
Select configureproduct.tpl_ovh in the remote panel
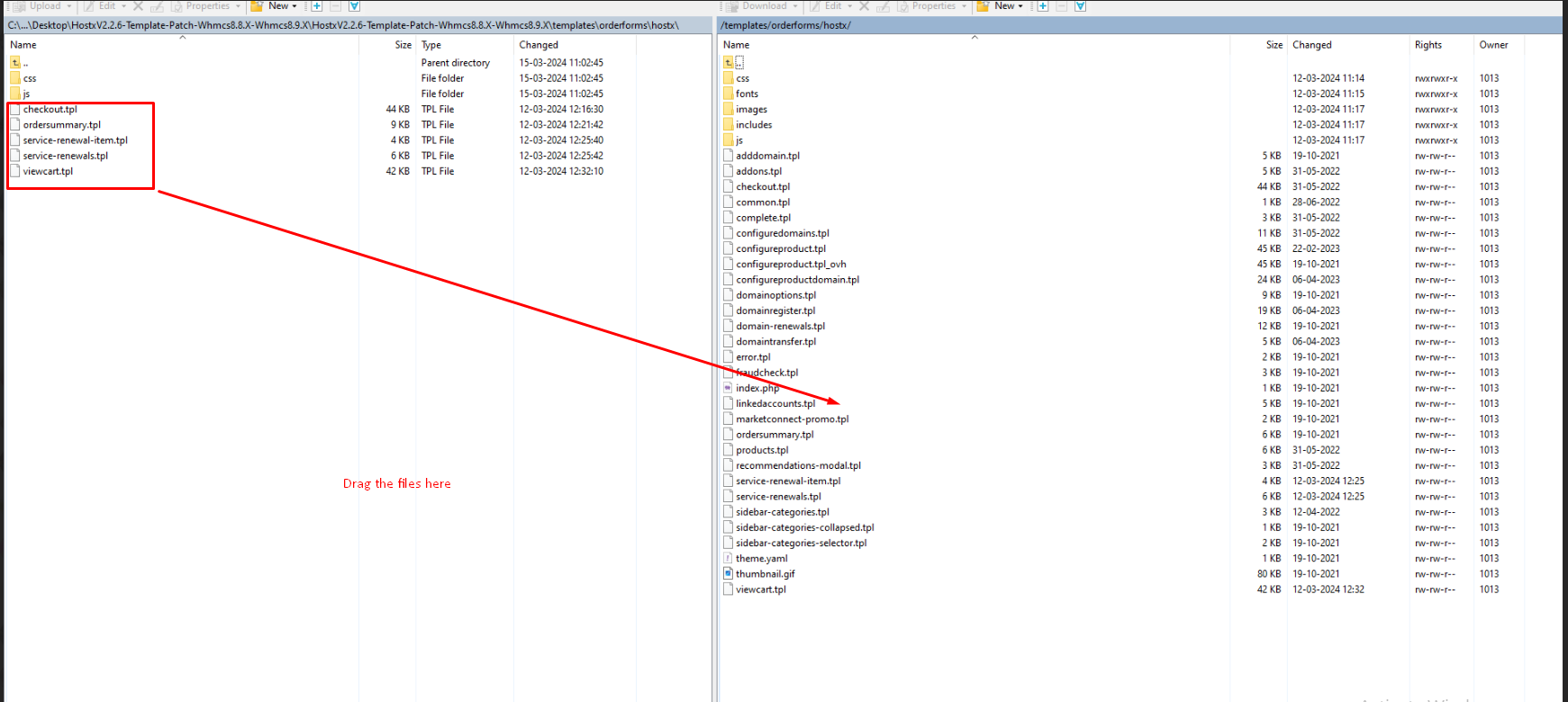[x=791, y=265]
